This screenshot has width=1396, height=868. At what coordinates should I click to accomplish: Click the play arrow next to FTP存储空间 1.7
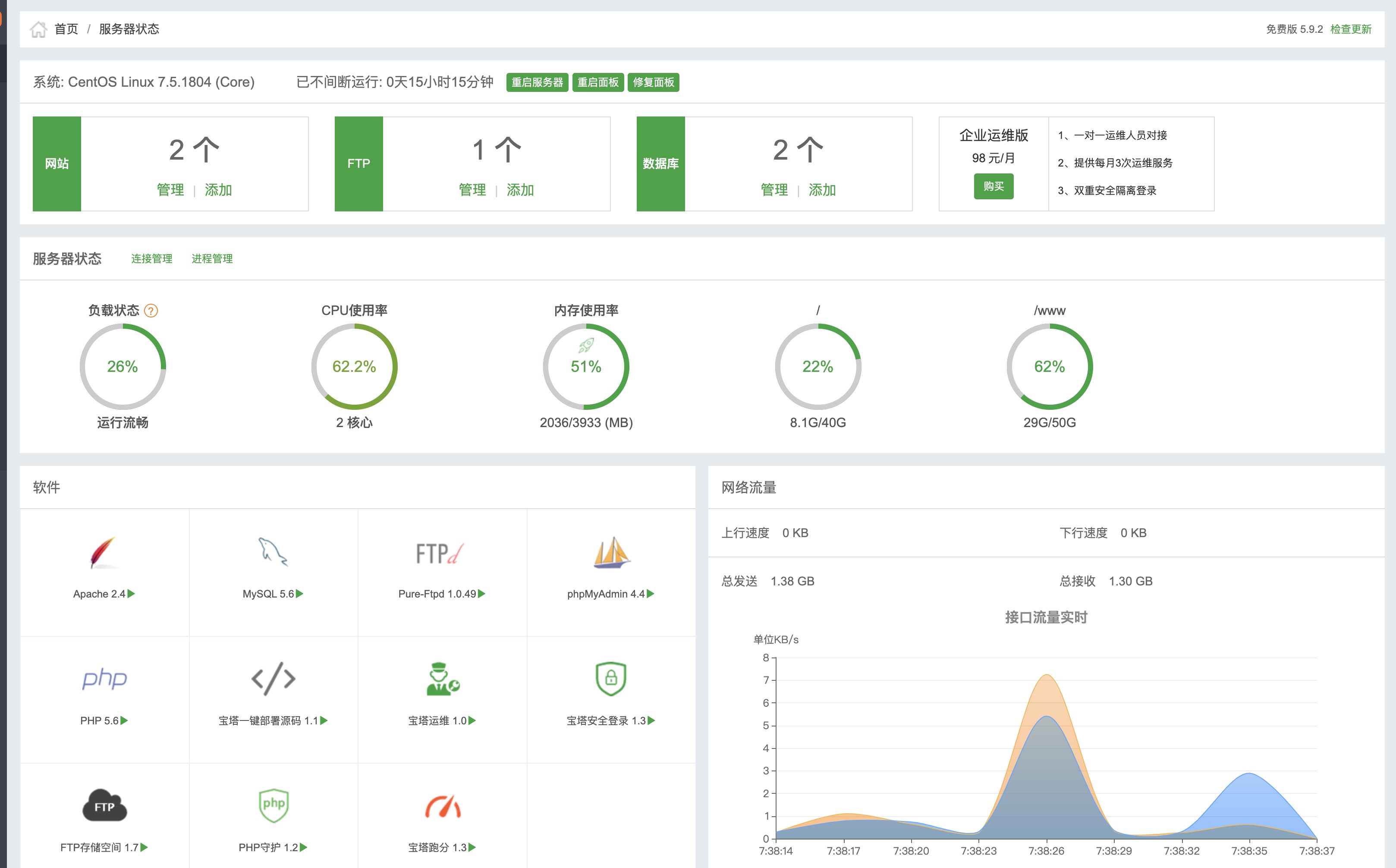coord(144,847)
